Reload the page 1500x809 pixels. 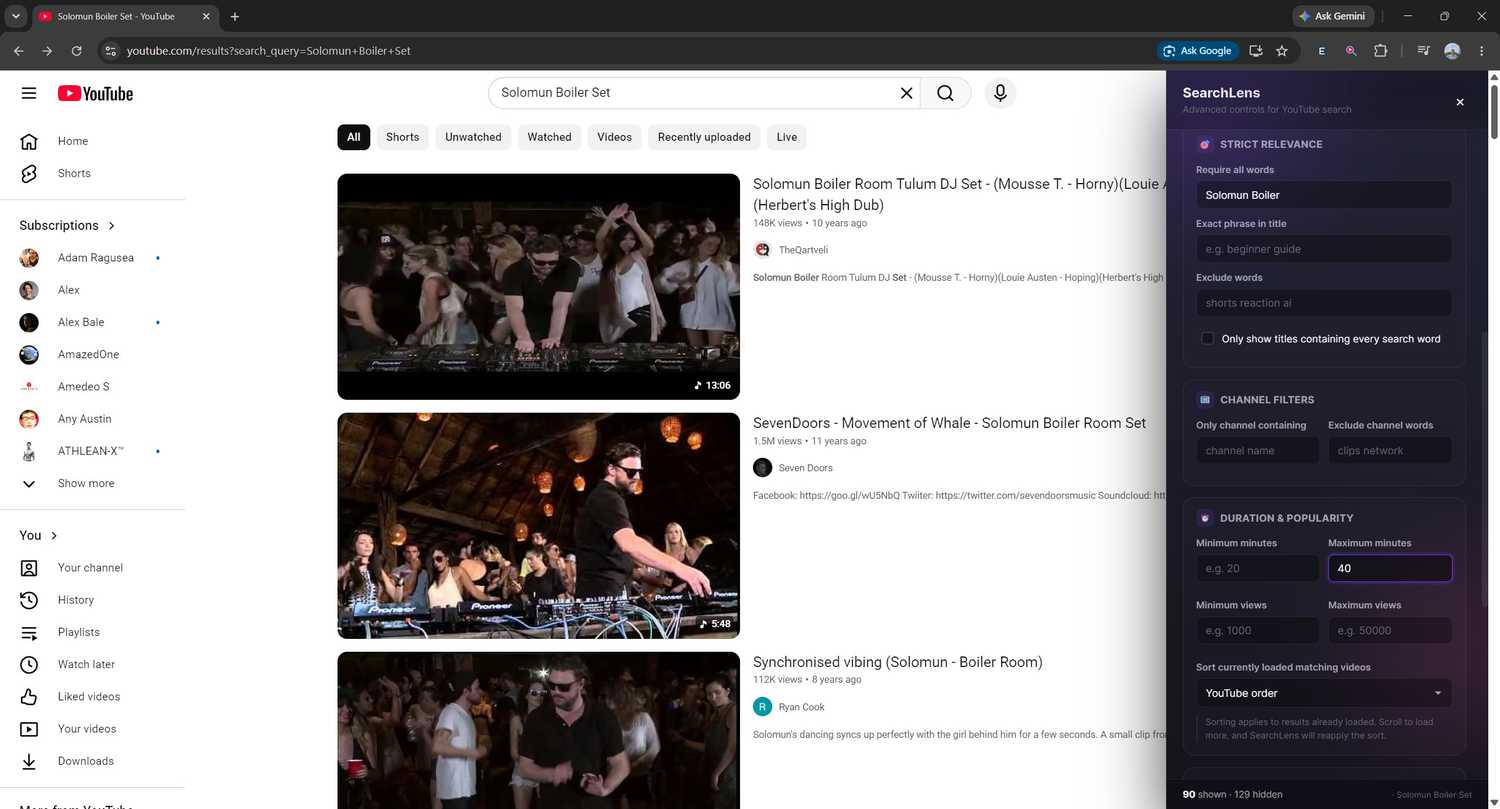[77, 51]
